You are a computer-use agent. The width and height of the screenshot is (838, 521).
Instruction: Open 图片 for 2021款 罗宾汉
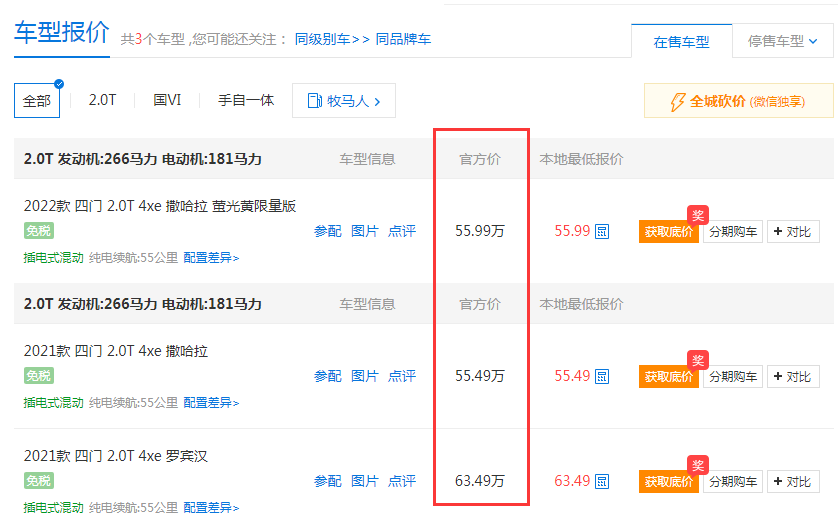click(364, 481)
